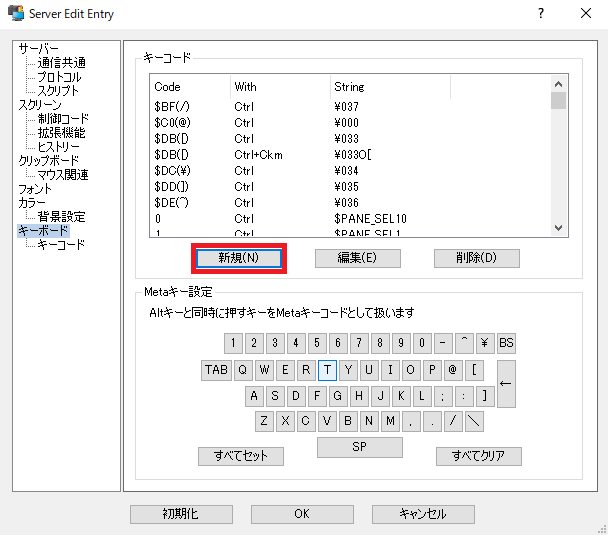Toggle the A Meta key
The image size is (608, 535).
[x=254, y=396]
